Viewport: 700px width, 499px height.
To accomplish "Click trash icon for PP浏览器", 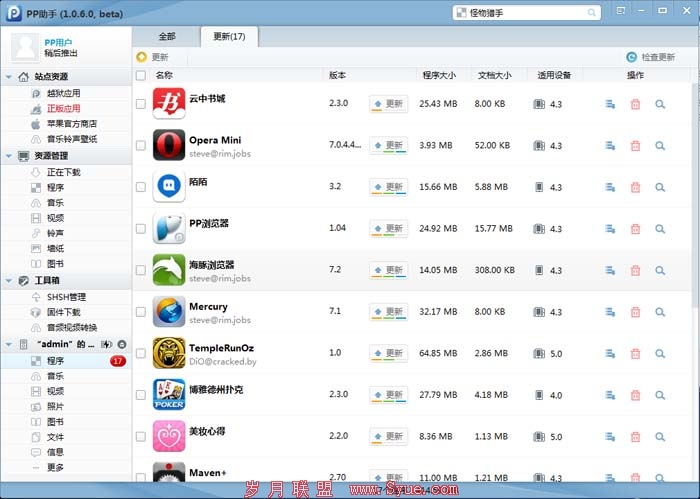I will tap(635, 229).
